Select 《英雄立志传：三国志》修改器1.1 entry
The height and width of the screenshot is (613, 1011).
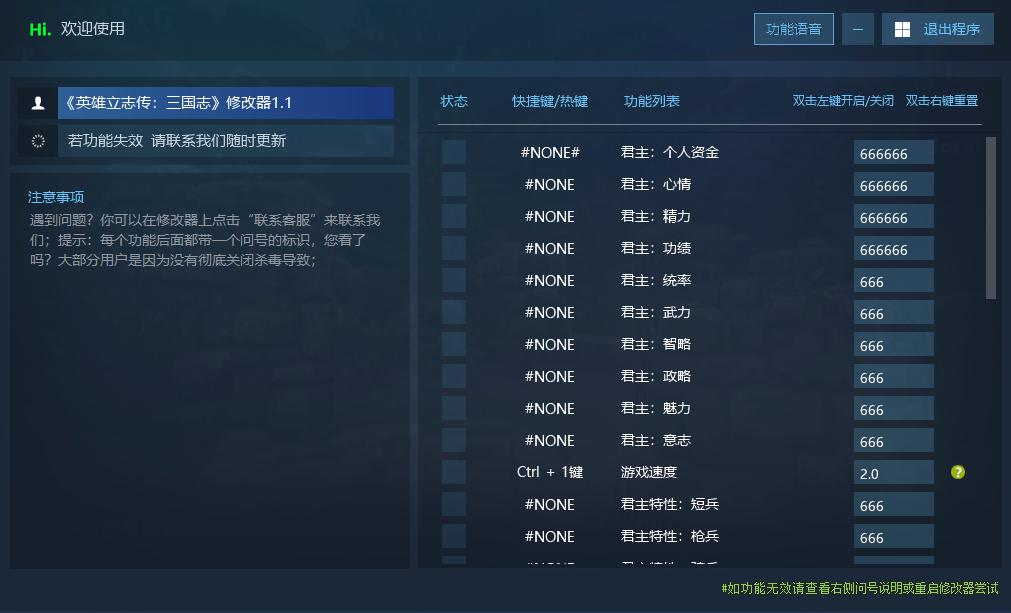click(x=226, y=103)
